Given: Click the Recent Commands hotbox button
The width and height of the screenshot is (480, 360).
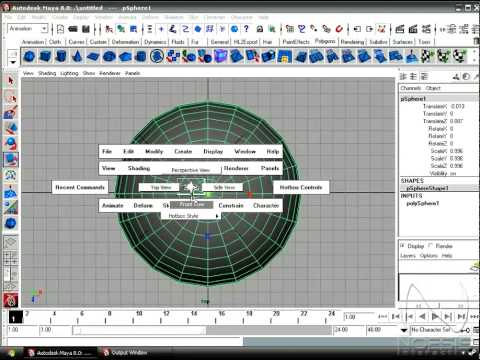Looking at the screenshot, I should coord(80,187).
